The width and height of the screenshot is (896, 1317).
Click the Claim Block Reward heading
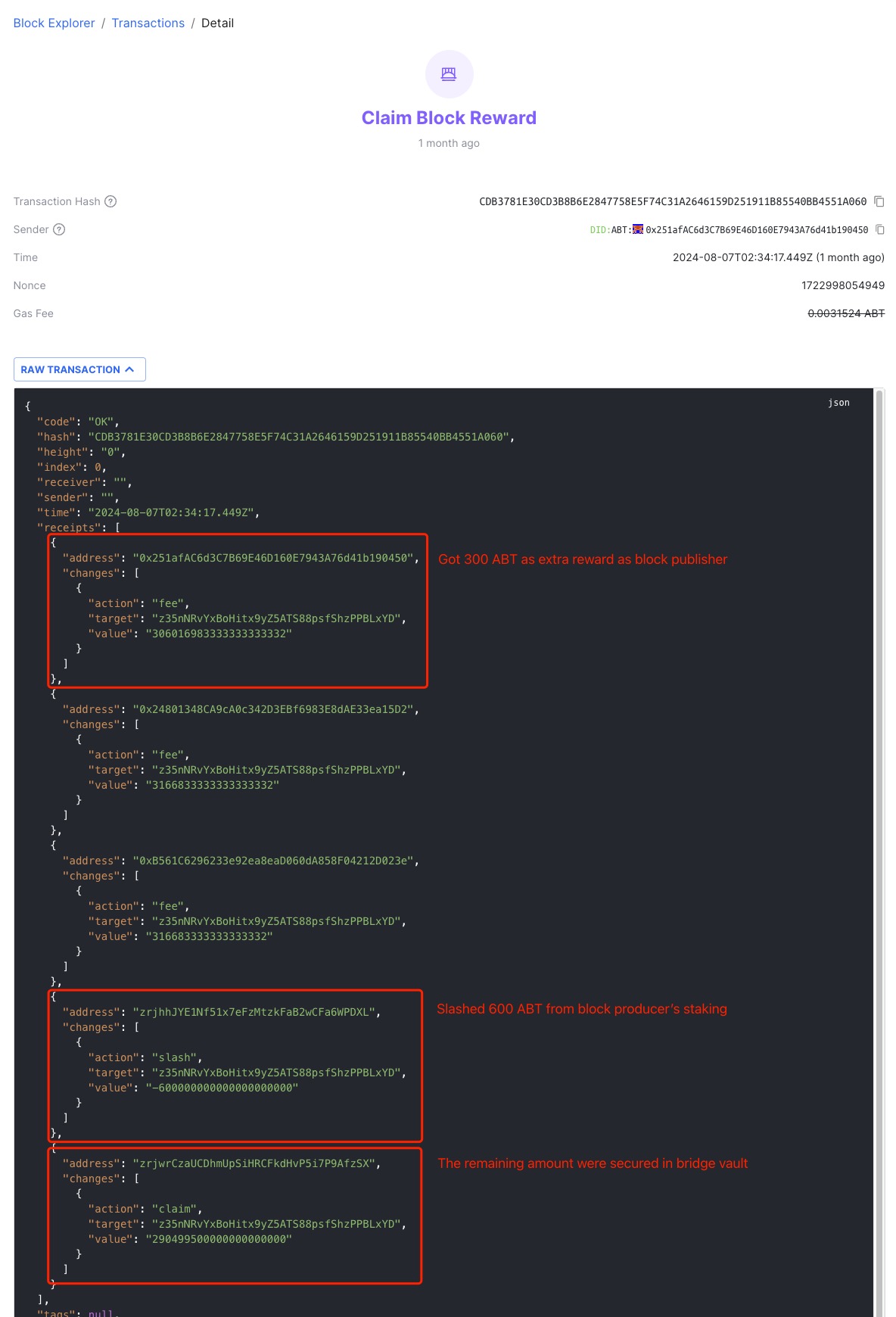[449, 118]
